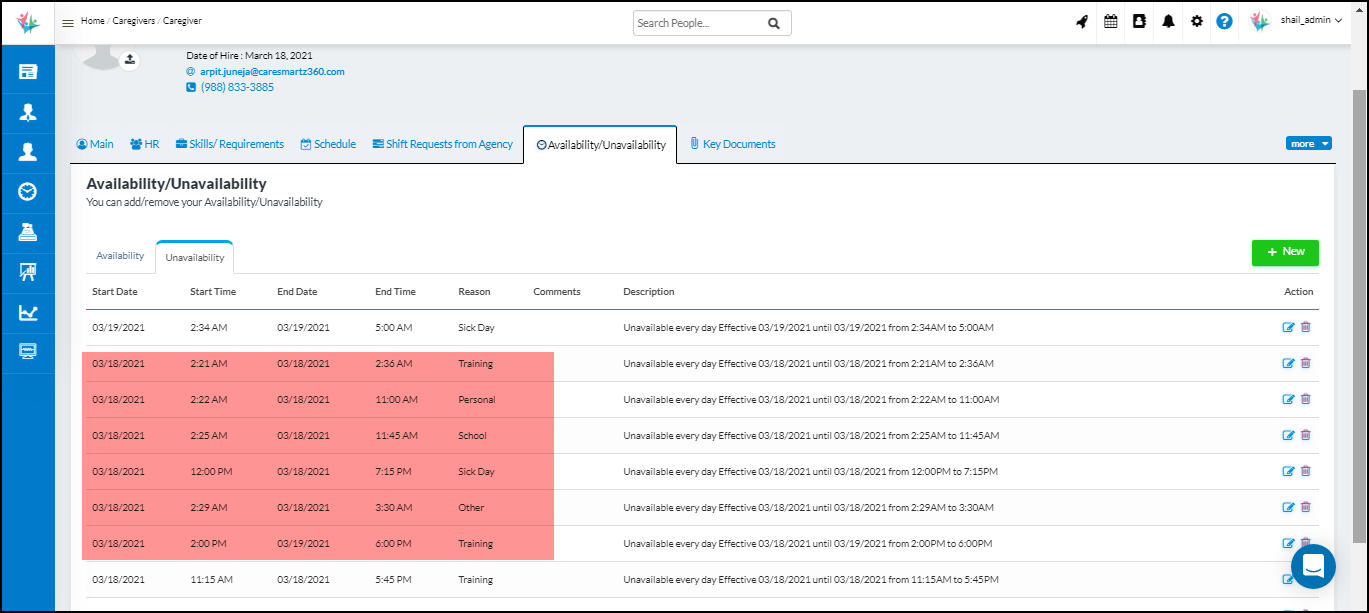1369x613 pixels.
Task: Open the caregiver email address link
Action: [272, 72]
